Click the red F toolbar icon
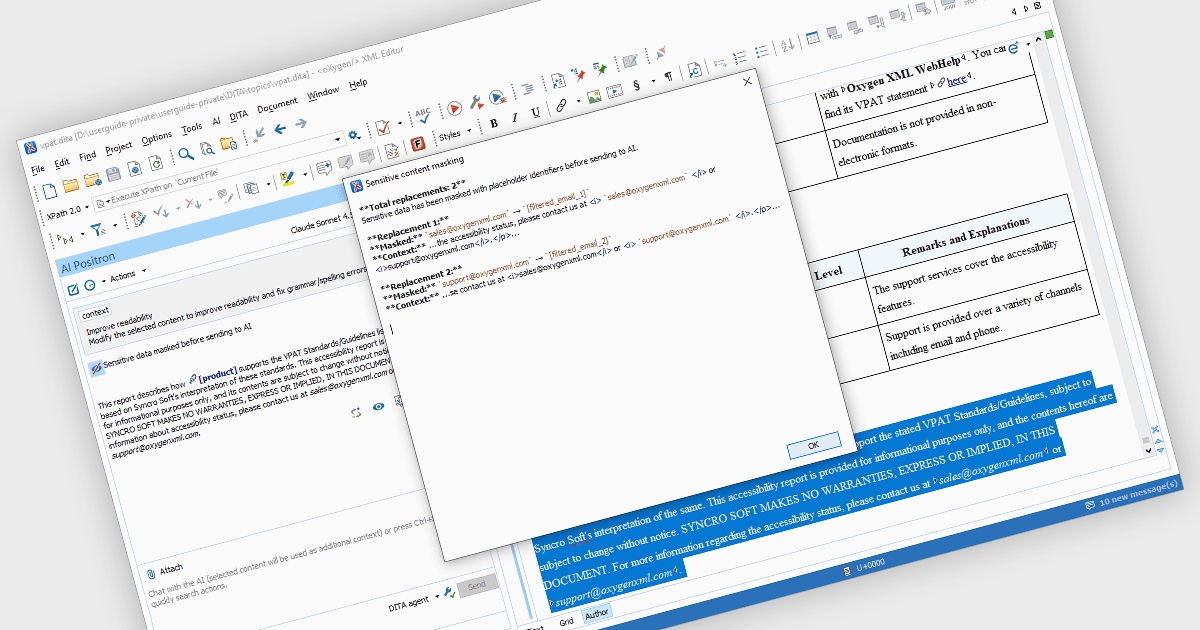The image size is (1200, 630). [418, 143]
